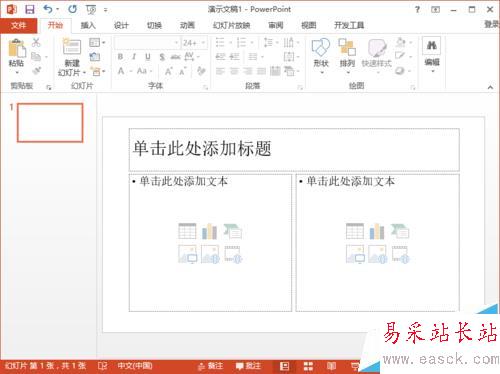This screenshot has height=374, width=500.
Task: Open the File tab
Action: click(18, 25)
